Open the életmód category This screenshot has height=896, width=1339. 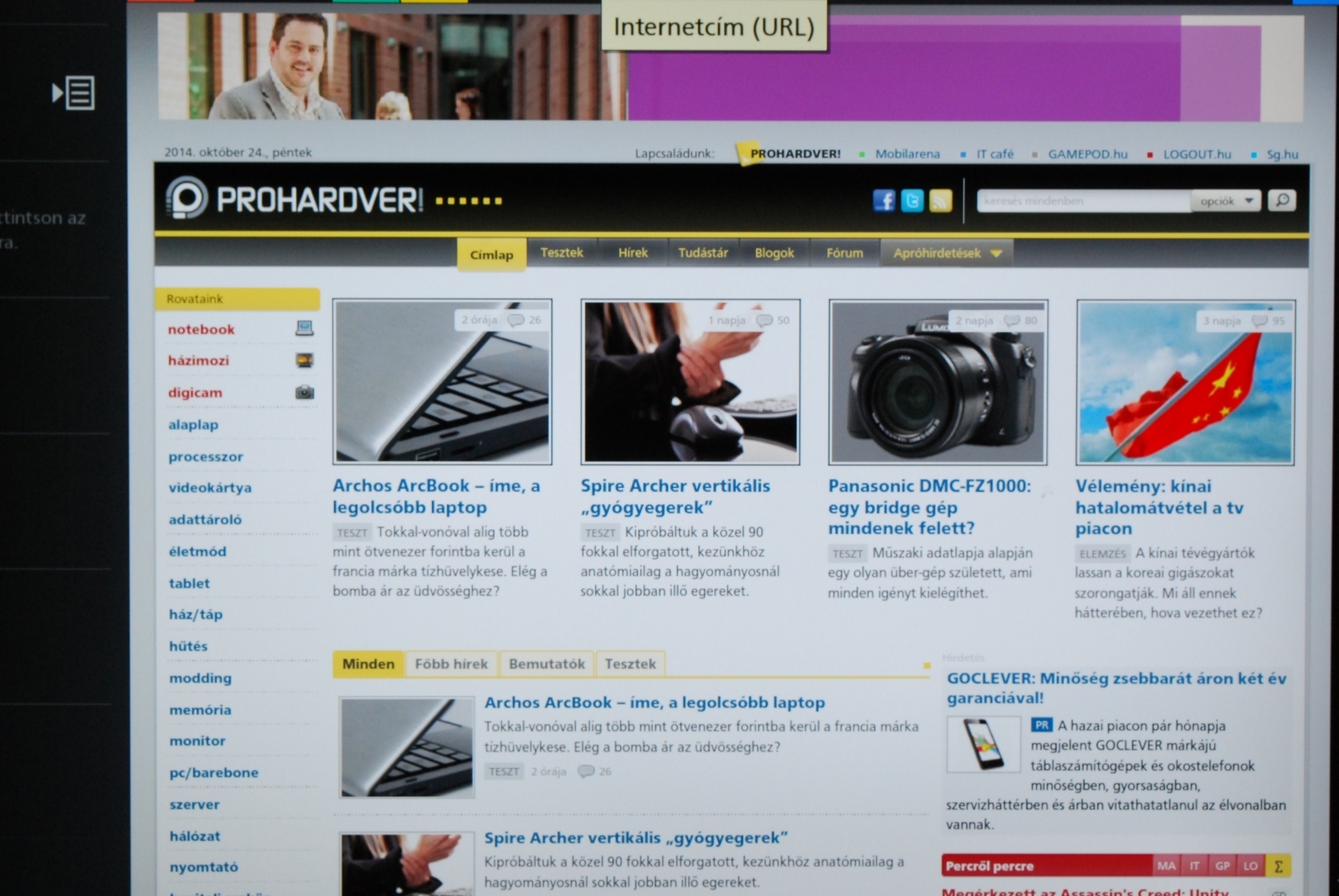(x=198, y=551)
